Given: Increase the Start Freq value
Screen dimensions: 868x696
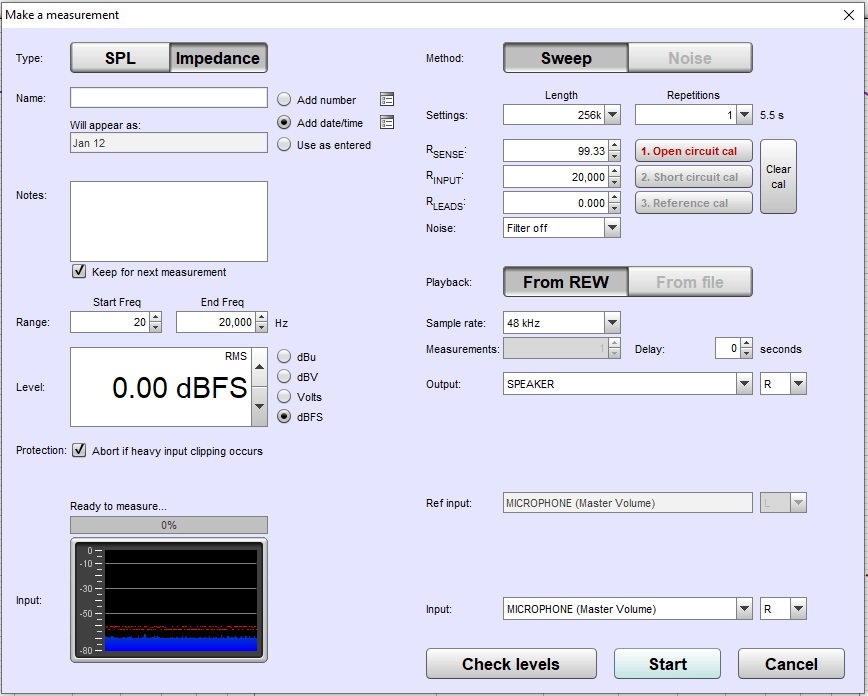Looking at the screenshot, I should [x=156, y=317].
